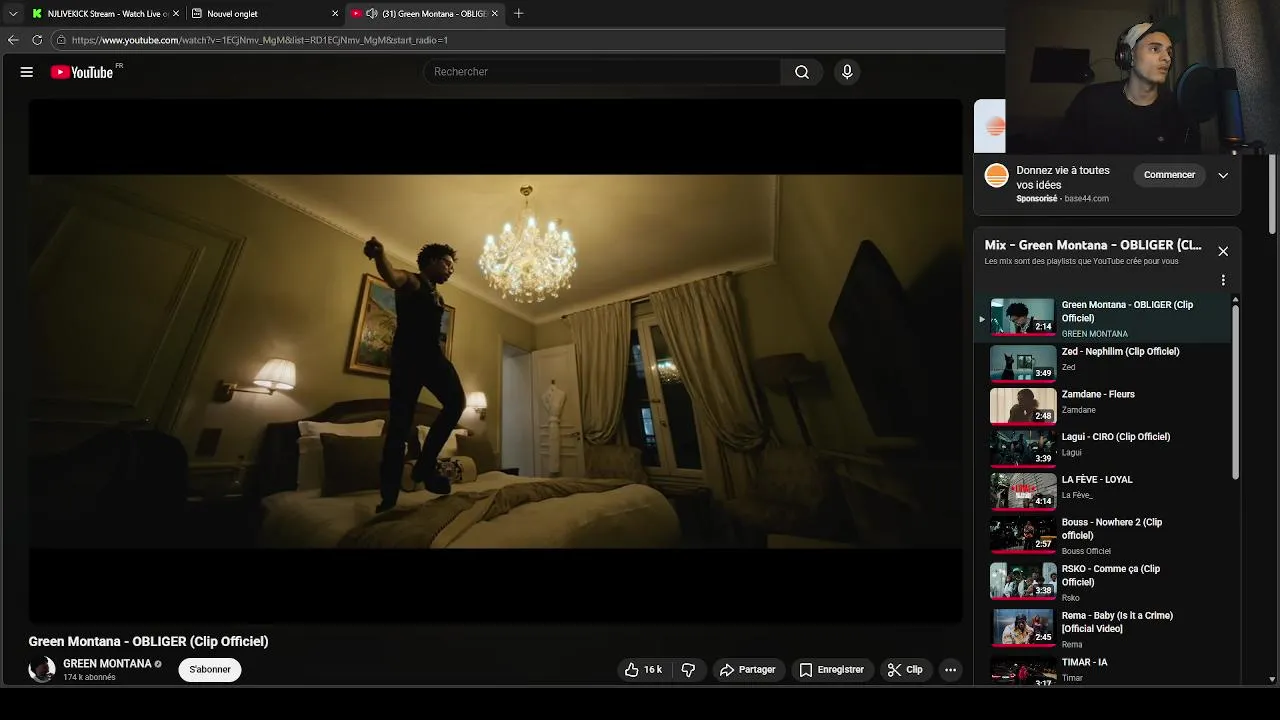Select the Green Montana YouTube tab
The width and height of the screenshot is (1280, 720).
pyautogui.click(x=425, y=14)
